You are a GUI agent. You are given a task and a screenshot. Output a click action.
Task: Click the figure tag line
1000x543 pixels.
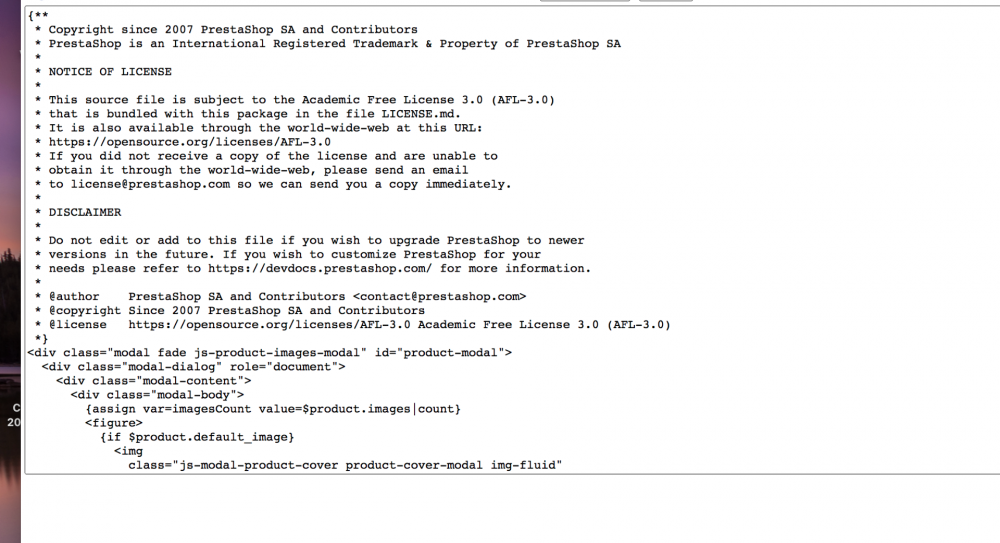pyautogui.click(x=114, y=423)
